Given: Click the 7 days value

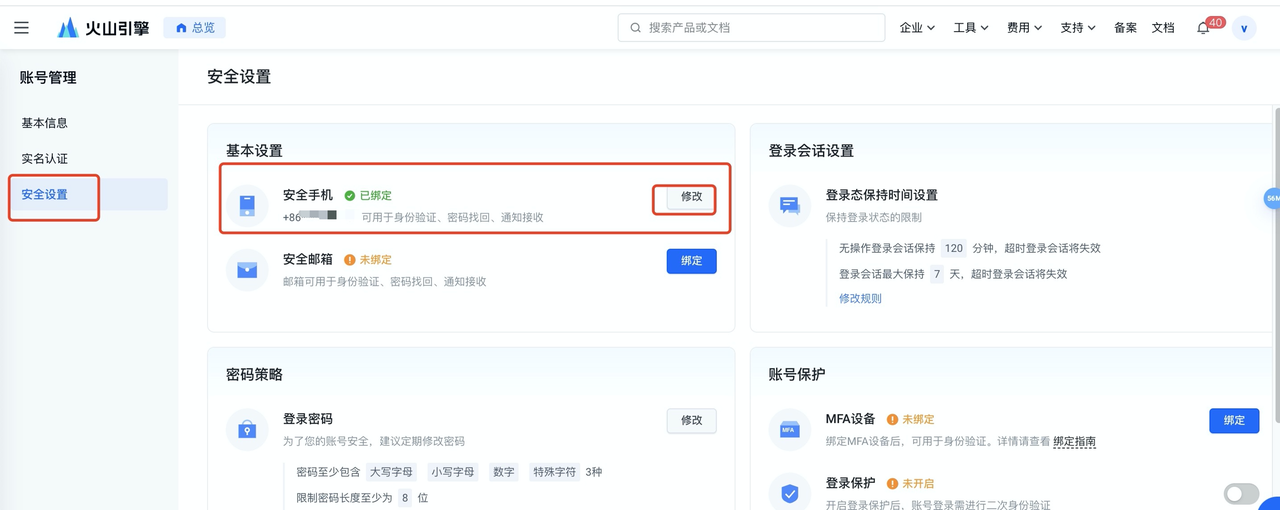Looking at the screenshot, I should point(937,274).
